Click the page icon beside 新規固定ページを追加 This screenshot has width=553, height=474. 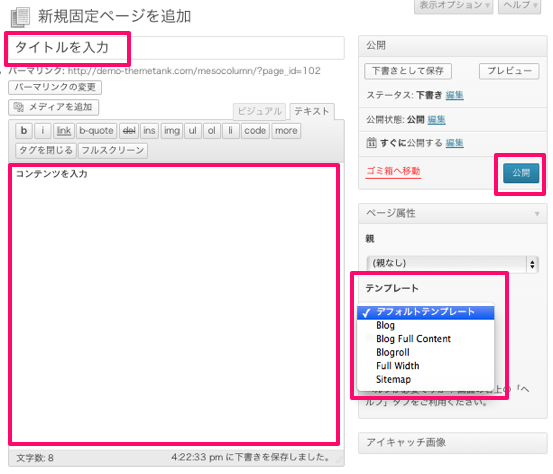click(x=20, y=18)
